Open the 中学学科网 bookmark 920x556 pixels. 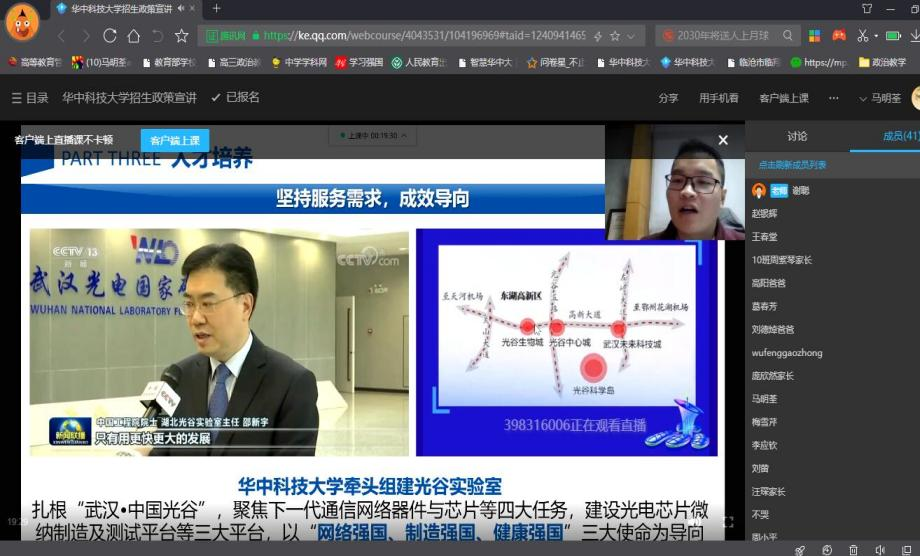[x=299, y=62]
